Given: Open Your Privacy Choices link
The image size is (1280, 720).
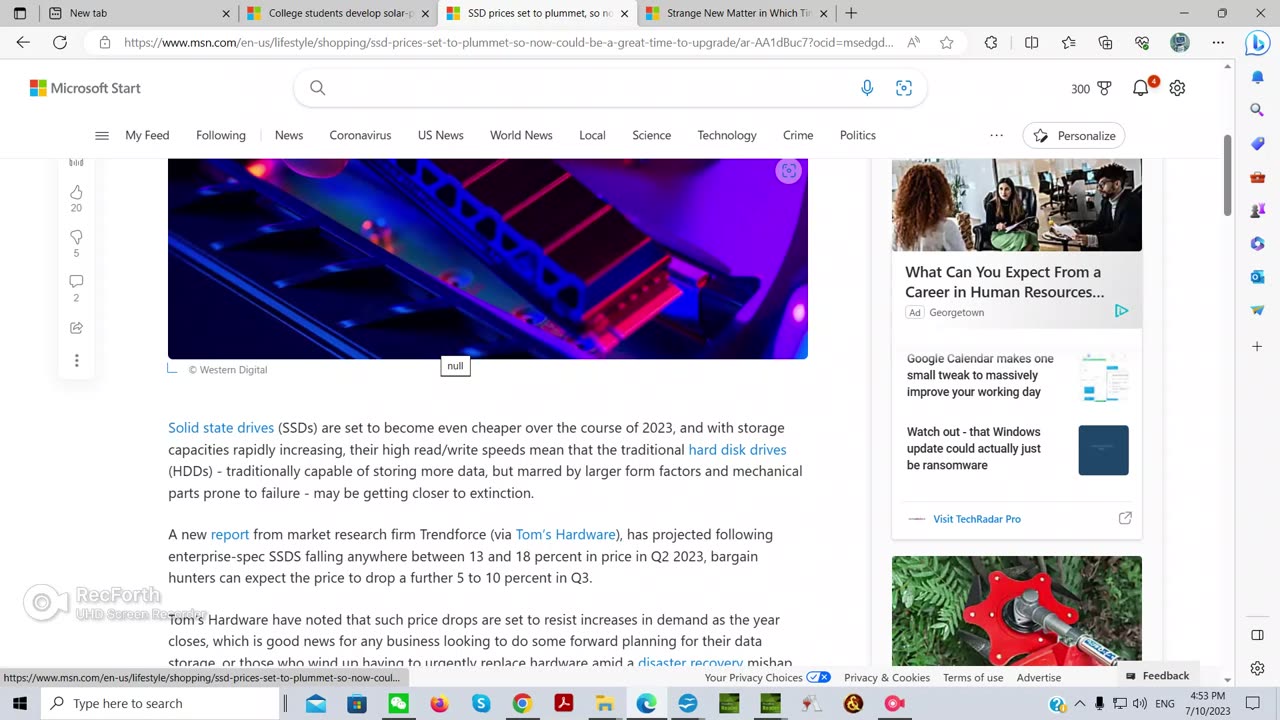Looking at the screenshot, I should (767, 677).
